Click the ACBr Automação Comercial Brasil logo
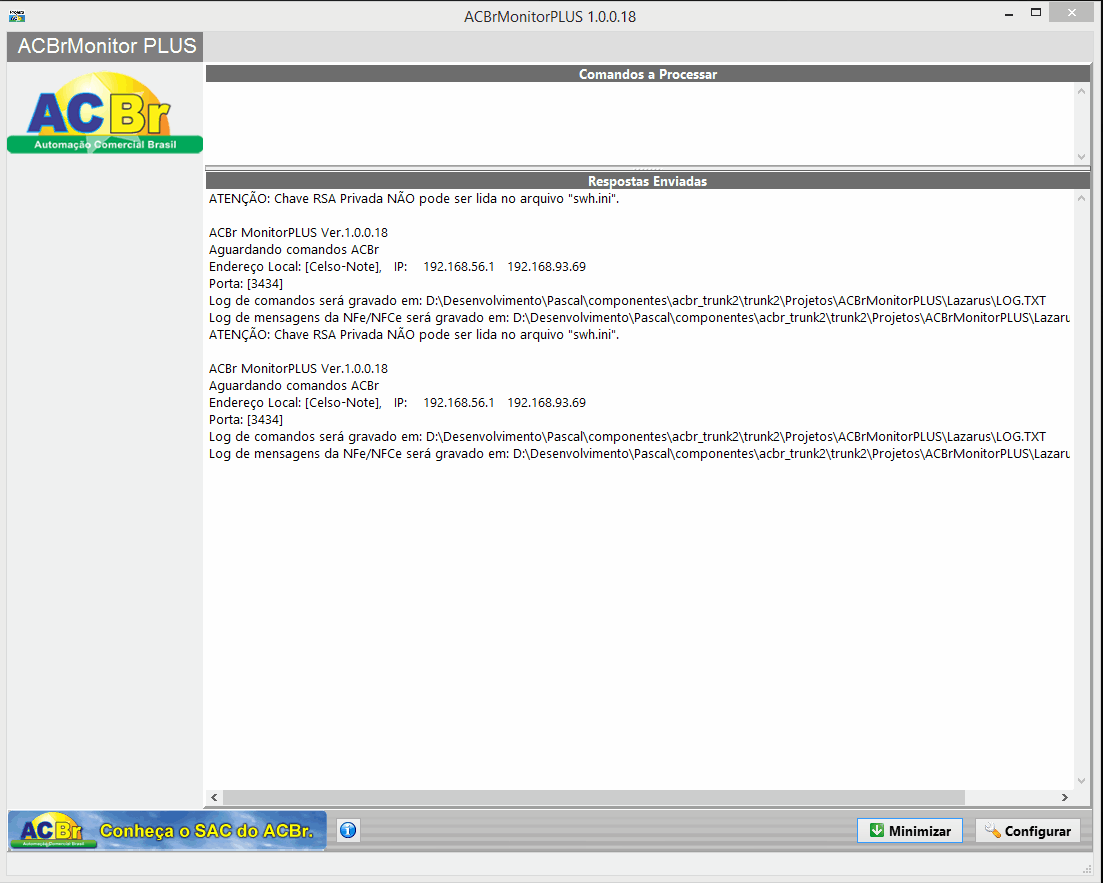Image resolution: width=1103 pixels, height=883 pixels. pyautogui.click(x=105, y=113)
